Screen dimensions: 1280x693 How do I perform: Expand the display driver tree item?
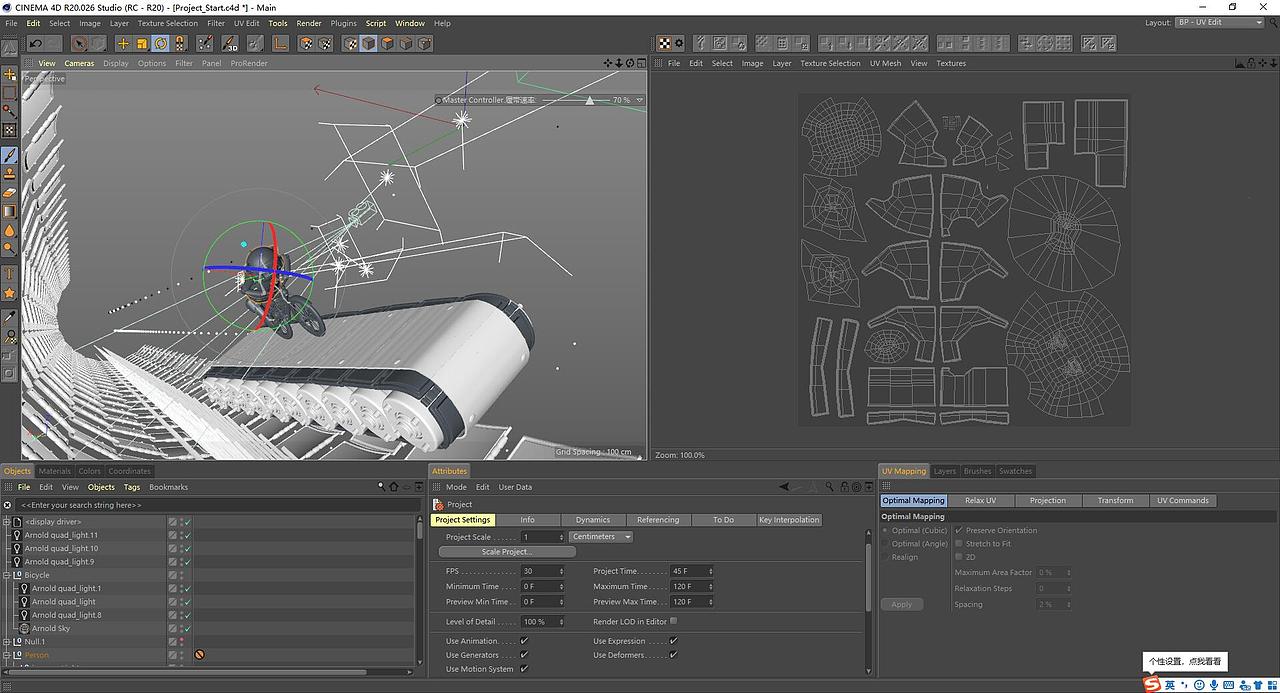click(7, 522)
